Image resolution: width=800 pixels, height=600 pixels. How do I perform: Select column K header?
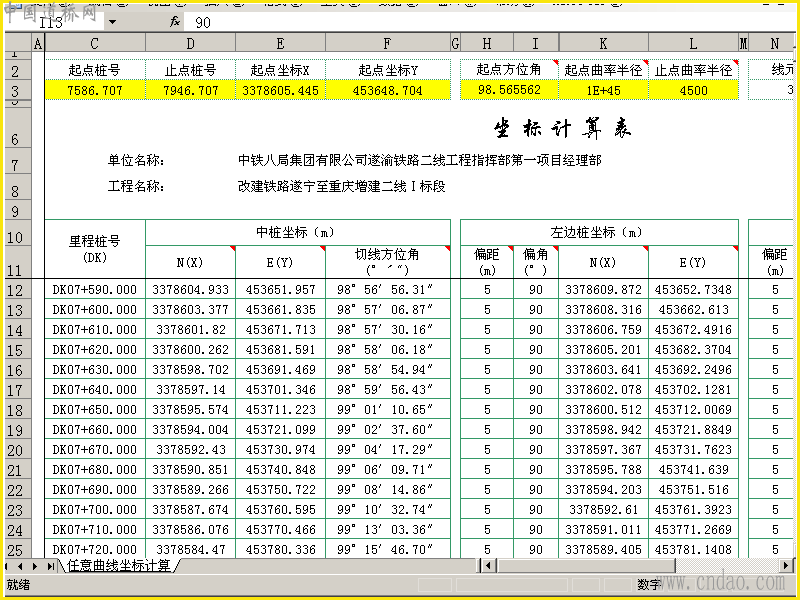click(x=604, y=44)
